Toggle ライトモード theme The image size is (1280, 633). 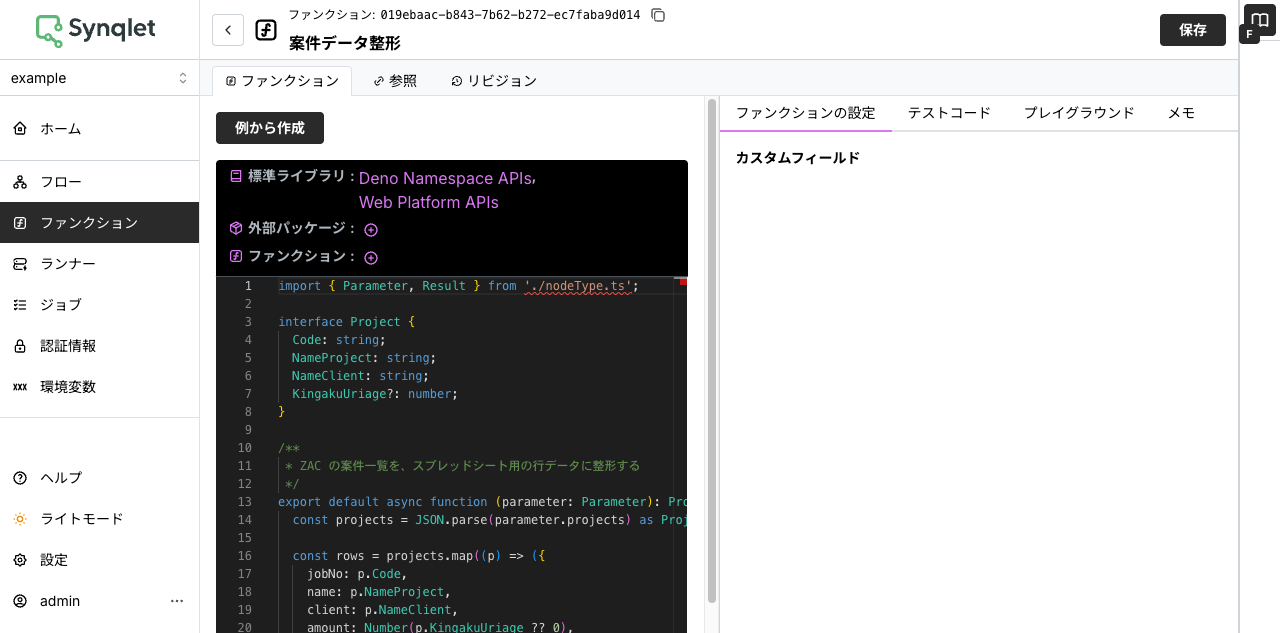click(x=99, y=519)
